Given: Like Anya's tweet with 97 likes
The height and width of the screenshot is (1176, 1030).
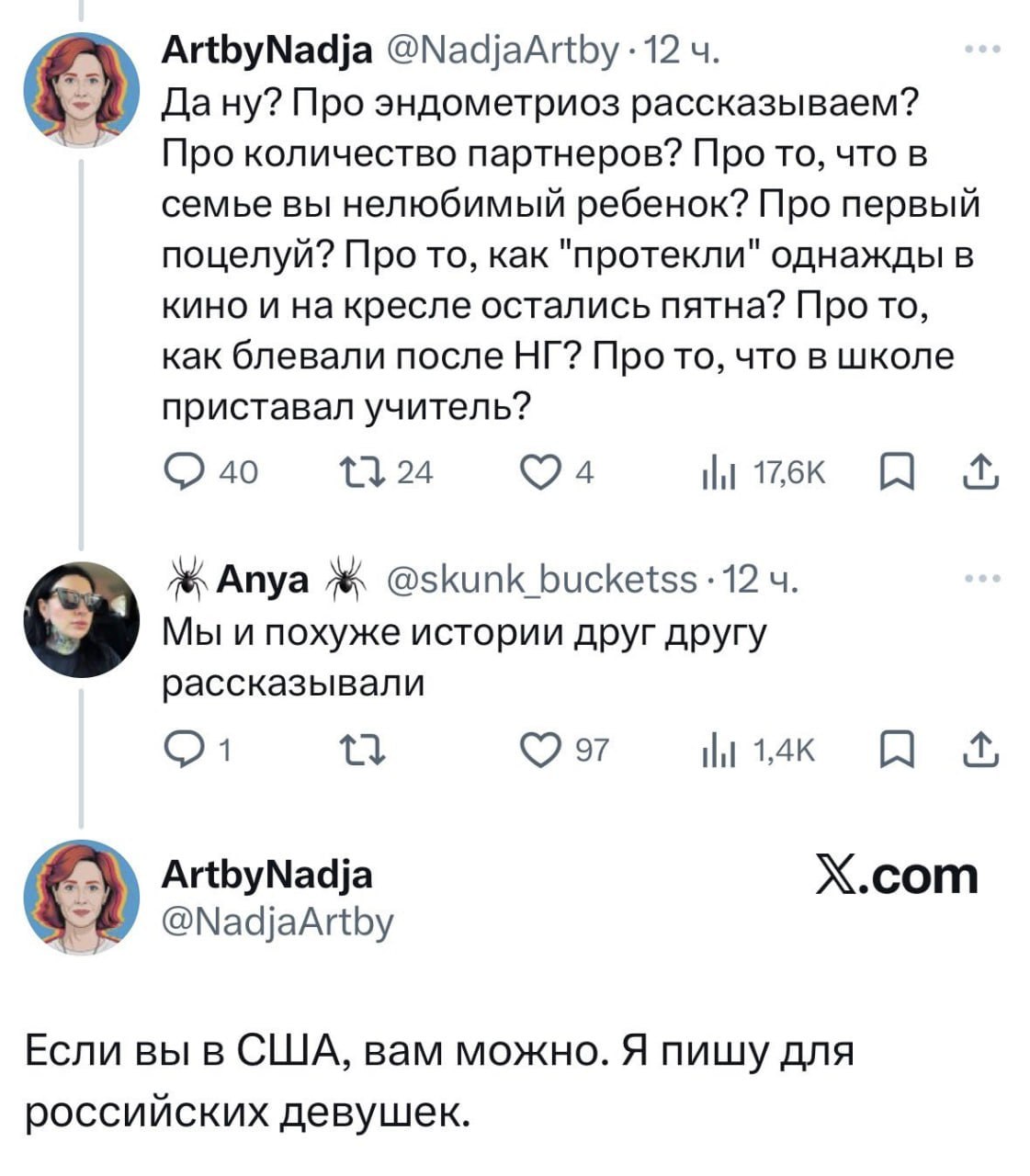Looking at the screenshot, I should (538, 751).
